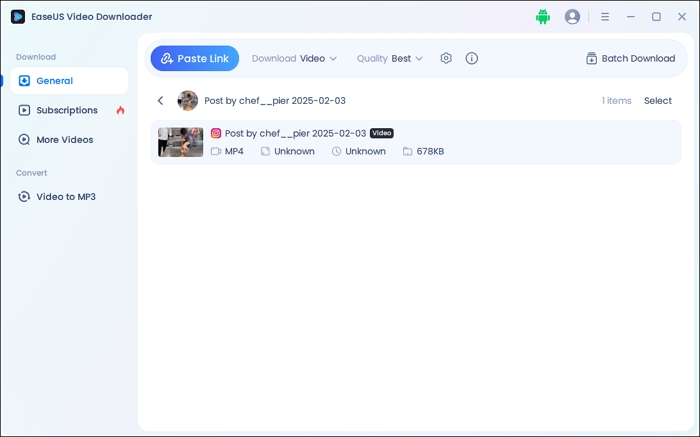The image size is (700, 437).
Task: Click Select to choose items
Action: point(658,101)
